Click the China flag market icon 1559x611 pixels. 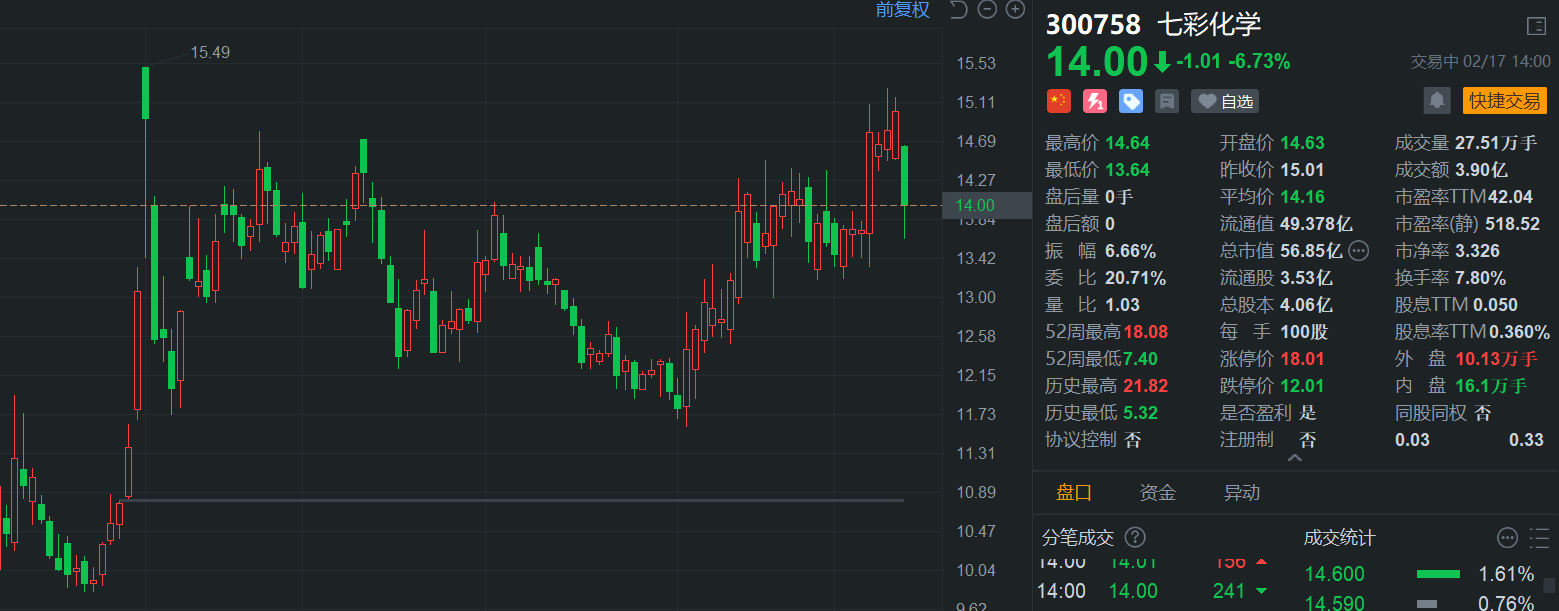(1058, 101)
